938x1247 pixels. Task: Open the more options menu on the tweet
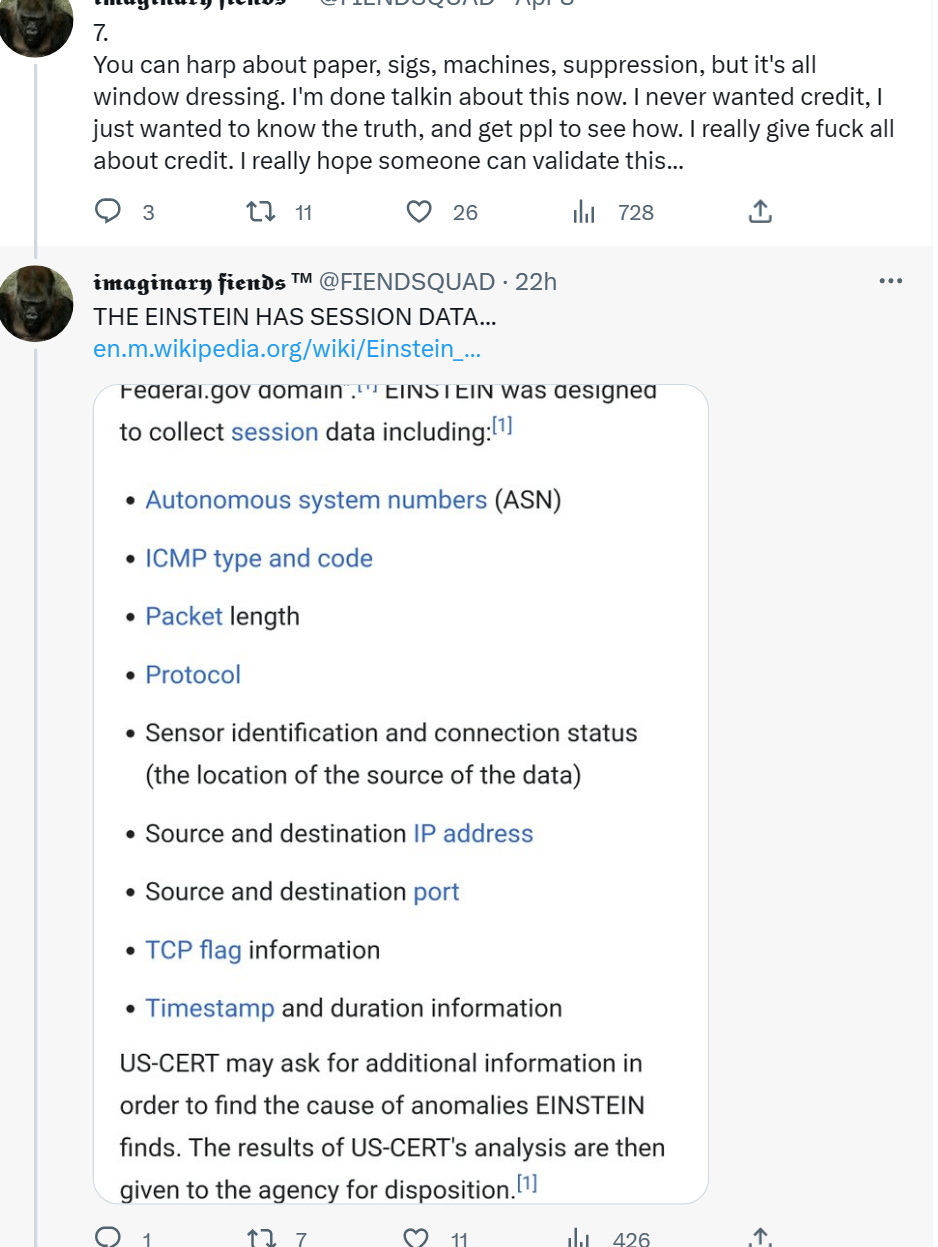(x=889, y=280)
